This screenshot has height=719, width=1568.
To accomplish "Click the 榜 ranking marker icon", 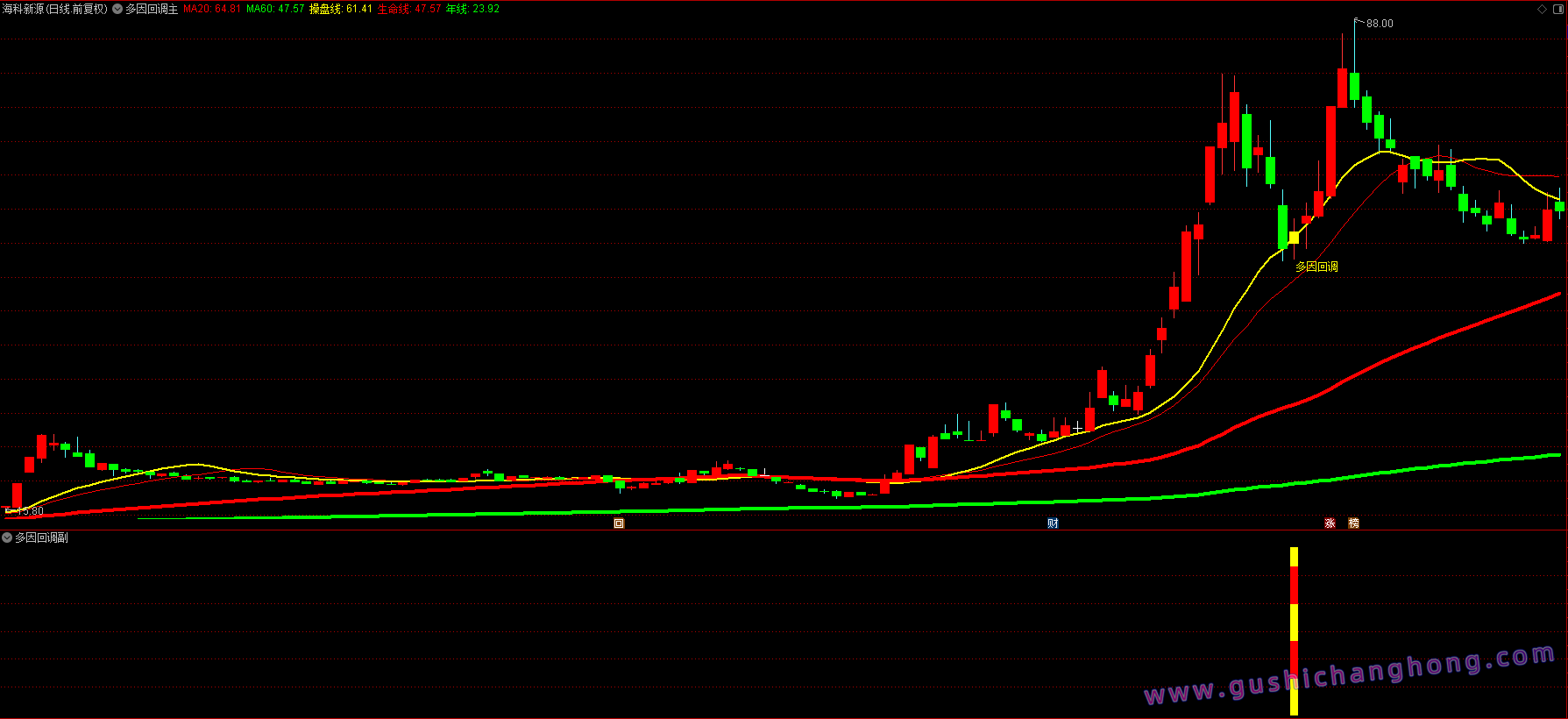I will coord(1353,523).
